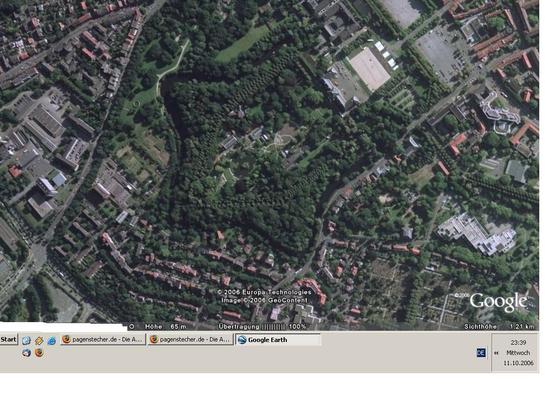Image resolution: width=550 pixels, height=413 pixels.
Task: Click the orange pencil quick launch icon
Action: [x=39, y=340]
